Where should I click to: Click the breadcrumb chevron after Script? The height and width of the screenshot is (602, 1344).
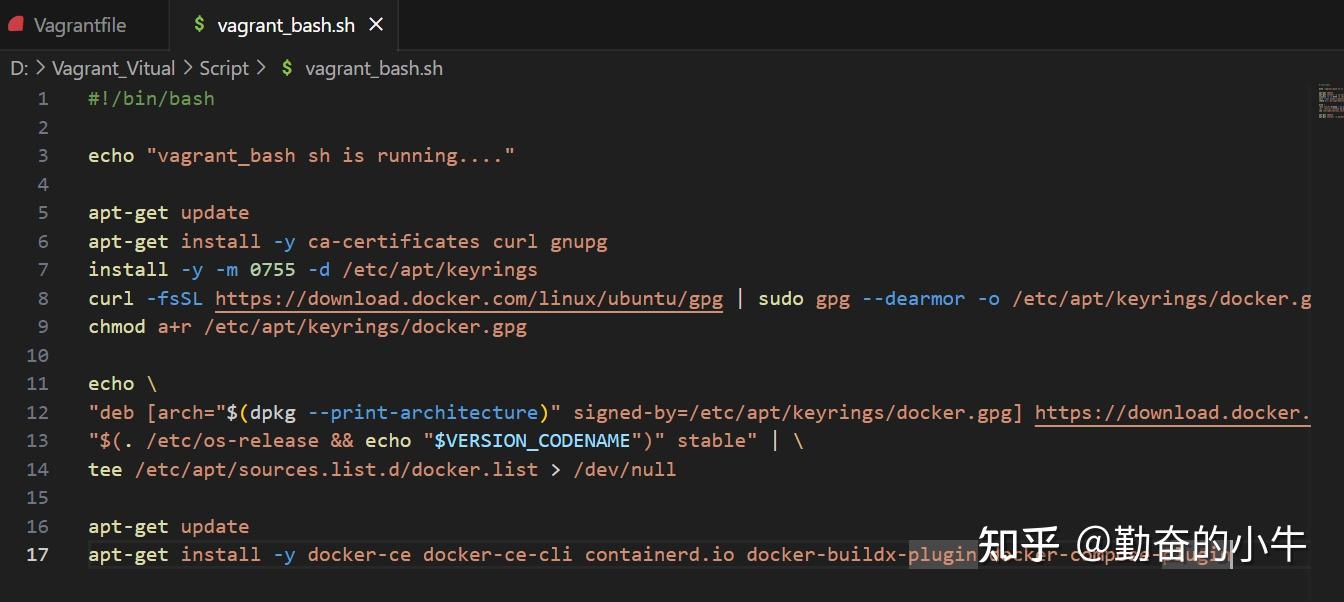pyautogui.click(x=261, y=68)
